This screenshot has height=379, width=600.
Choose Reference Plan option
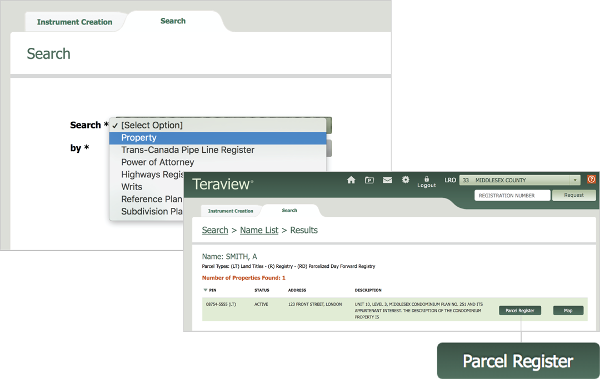(147, 199)
